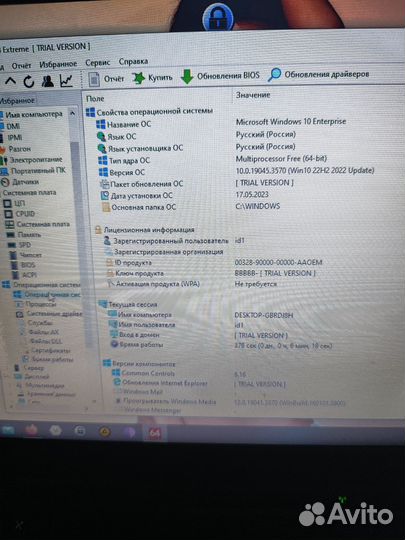Click the AIDA64 taskbar icon
The height and width of the screenshot is (540, 405).
pyautogui.click(x=154, y=433)
